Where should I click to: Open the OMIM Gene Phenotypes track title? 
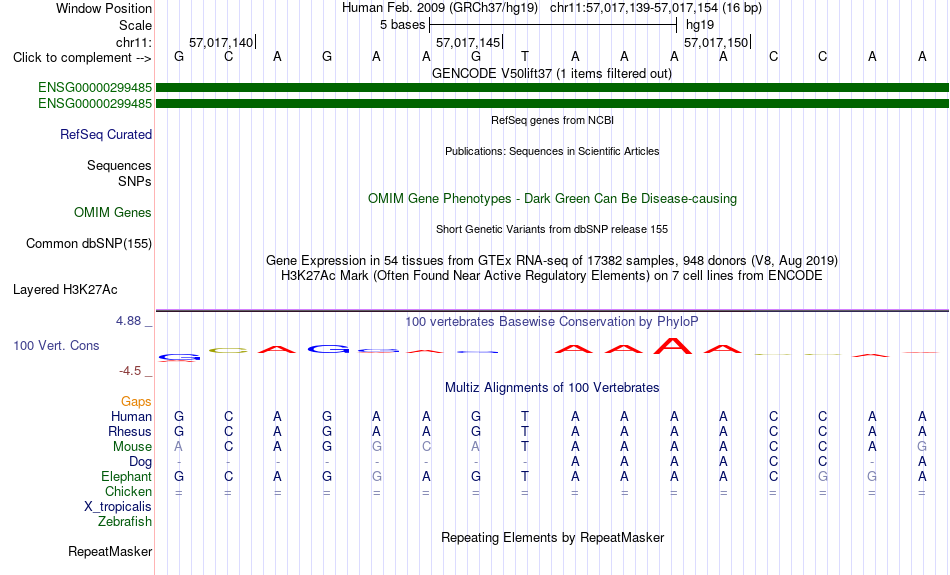(552, 199)
